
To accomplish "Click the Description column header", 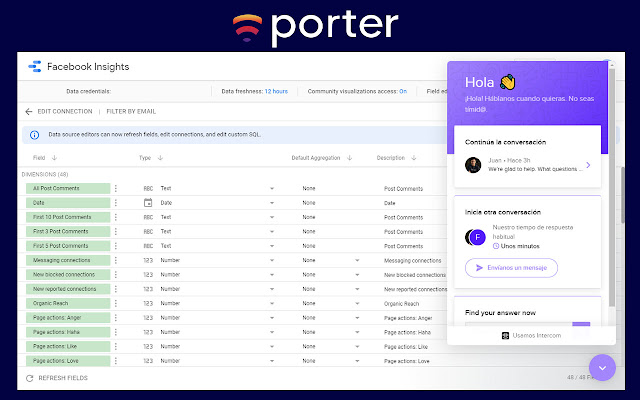I will tap(391, 158).
